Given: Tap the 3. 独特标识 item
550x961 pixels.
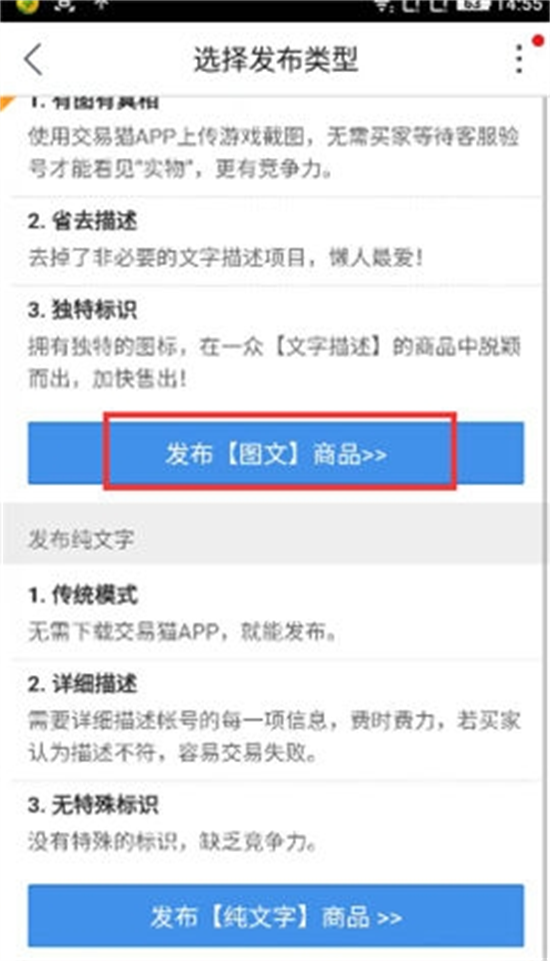Looking at the screenshot, I should (276, 345).
